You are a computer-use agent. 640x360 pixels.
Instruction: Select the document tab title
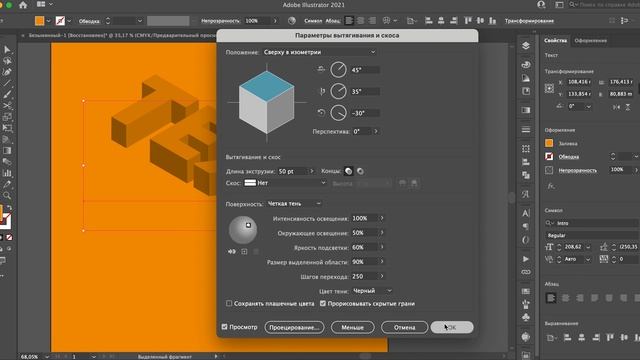click(122, 36)
